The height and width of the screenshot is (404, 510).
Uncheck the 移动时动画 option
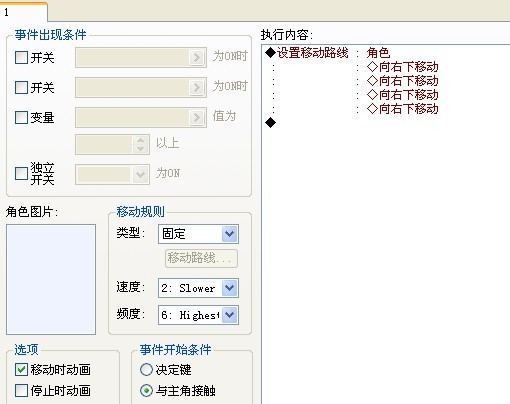[21, 369]
